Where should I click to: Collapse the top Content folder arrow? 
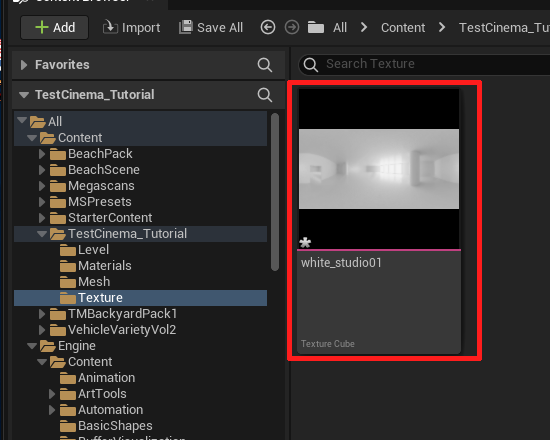tap(32, 138)
